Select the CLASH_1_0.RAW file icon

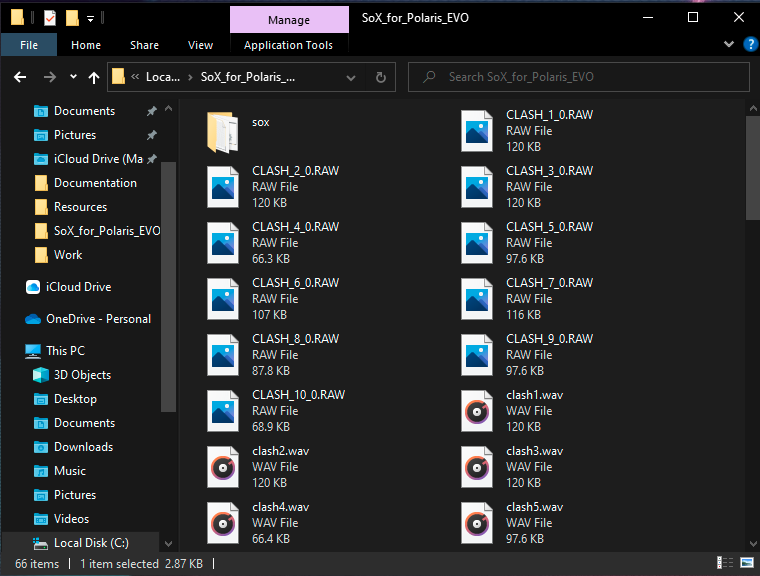point(478,131)
